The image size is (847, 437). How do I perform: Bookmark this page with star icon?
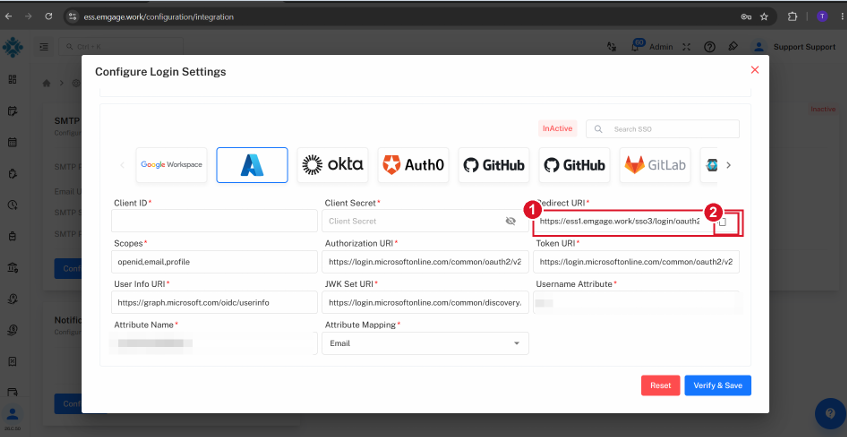(764, 17)
